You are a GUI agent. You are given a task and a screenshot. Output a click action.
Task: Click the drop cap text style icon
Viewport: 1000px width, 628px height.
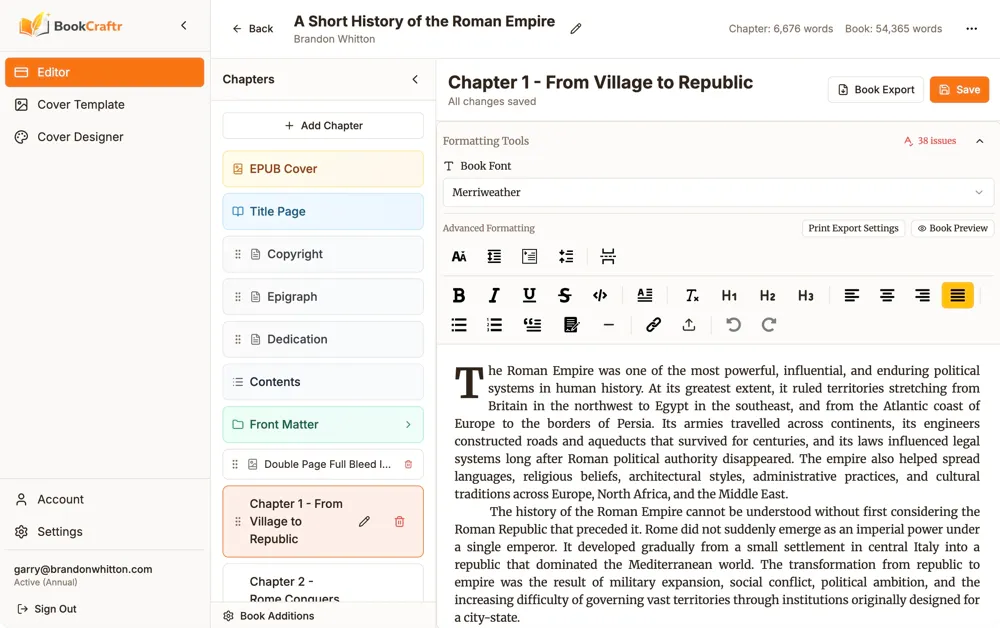[645, 295]
